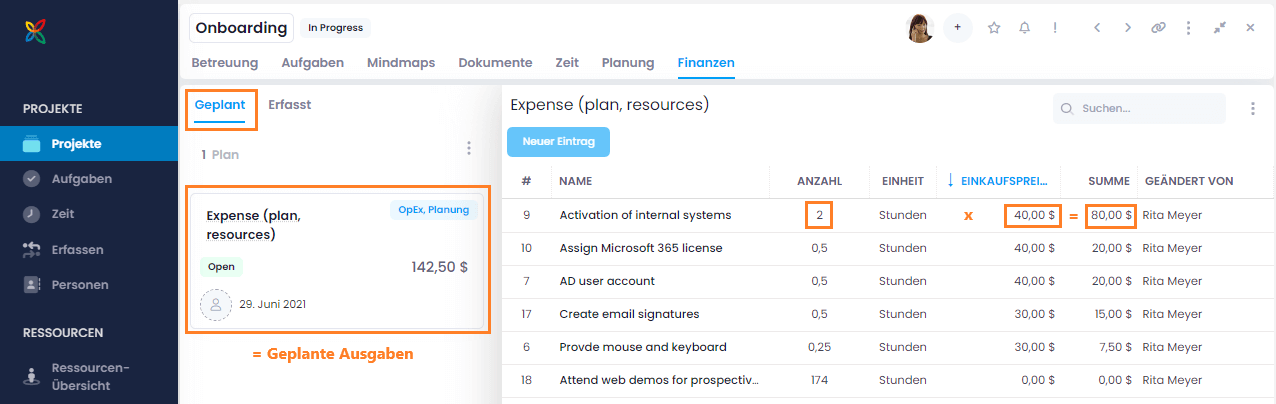The height and width of the screenshot is (404, 1276).
Task: Open notifications bell icon
Action: [1024, 28]
